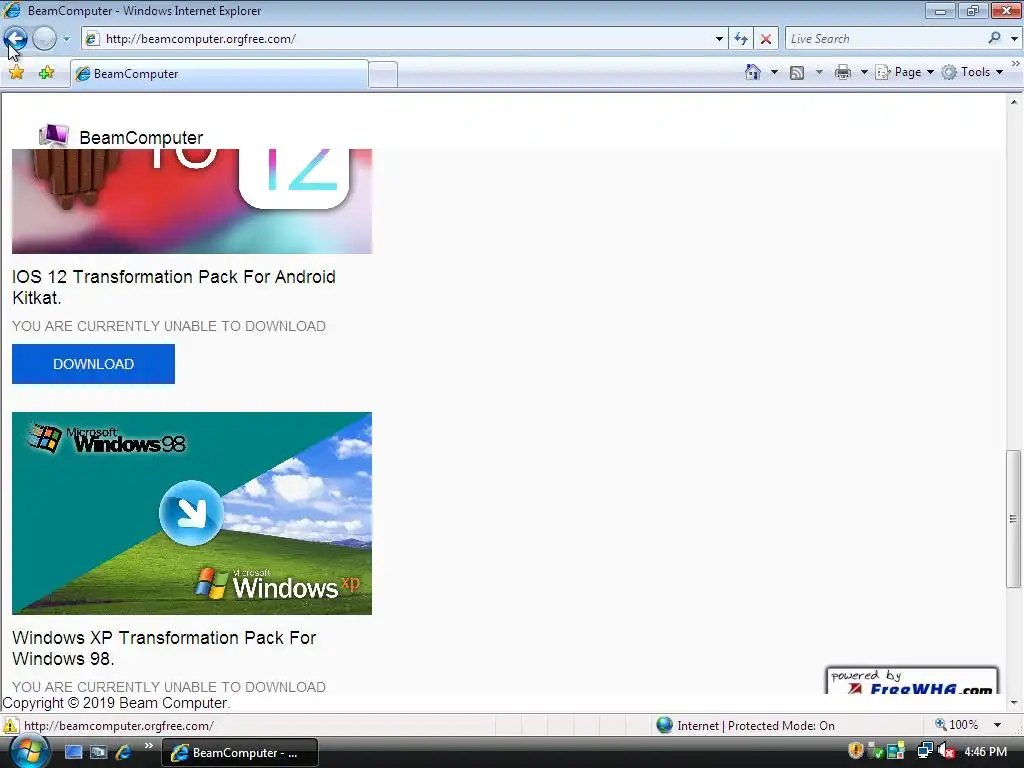Image resolution: width=1024 pixels, height=768 pixels.
Task: Open the recent pages dropdown arrow
Action: (66, 39)
